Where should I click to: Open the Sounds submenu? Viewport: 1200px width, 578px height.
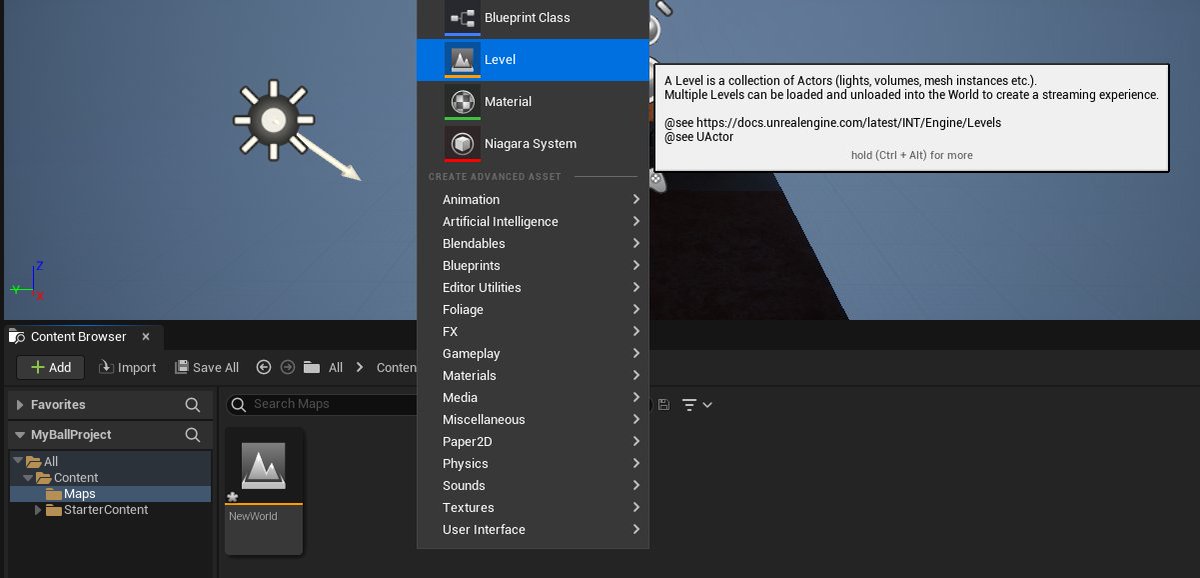click(533, 486)
